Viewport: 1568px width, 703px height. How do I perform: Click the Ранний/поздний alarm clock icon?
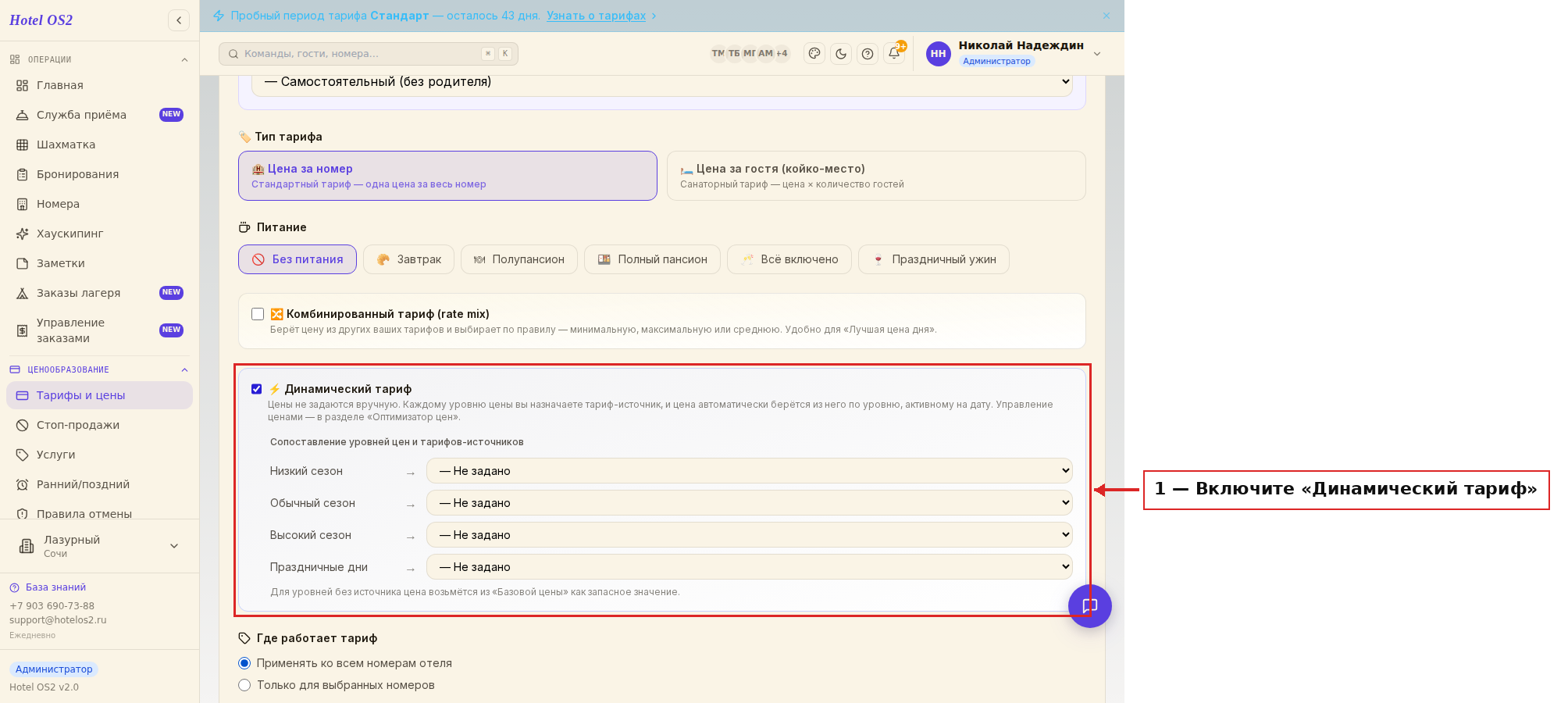(23, 484)
